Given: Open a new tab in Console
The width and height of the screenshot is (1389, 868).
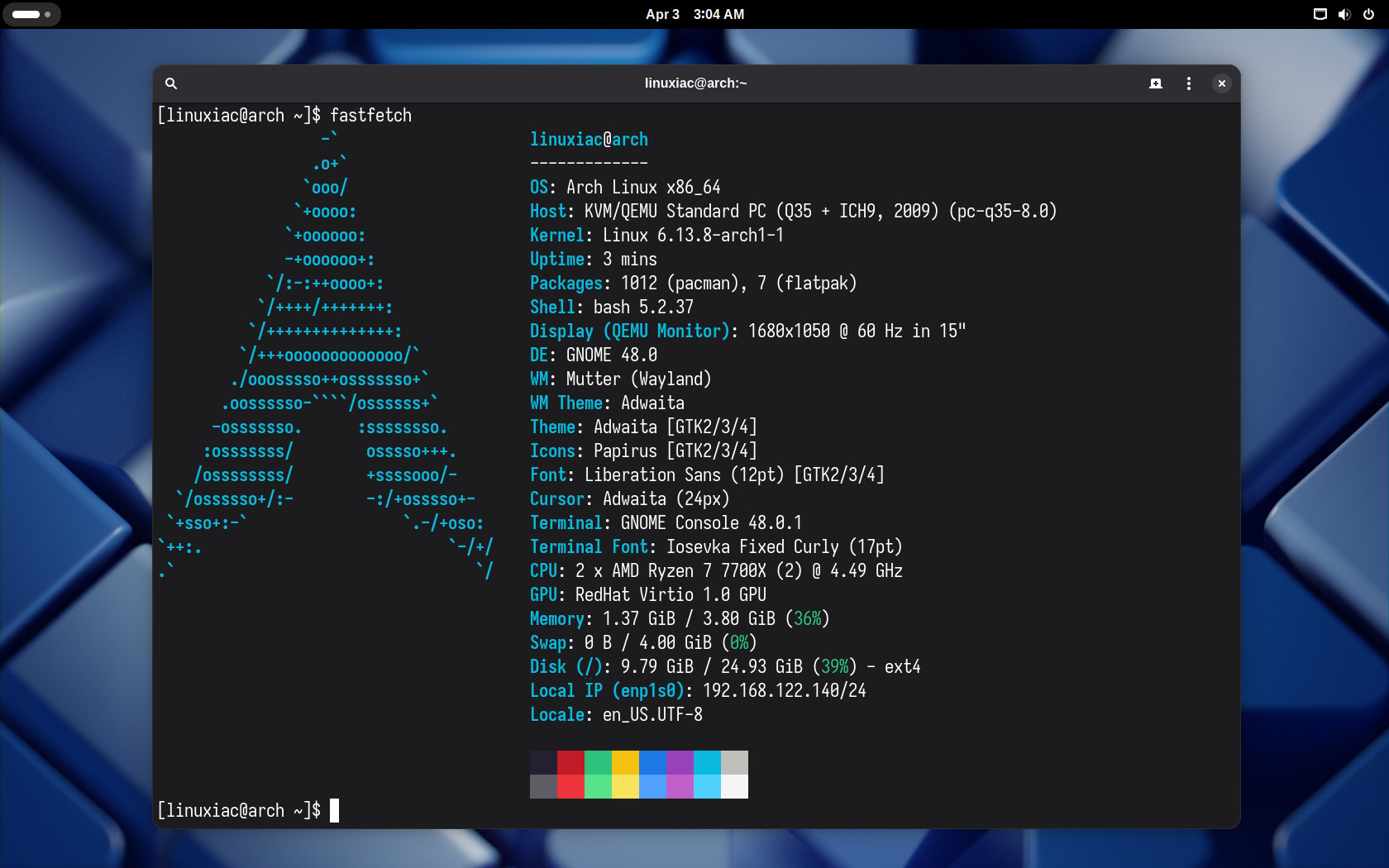Looking at the screenshot, I should (x=1156, y=83).
